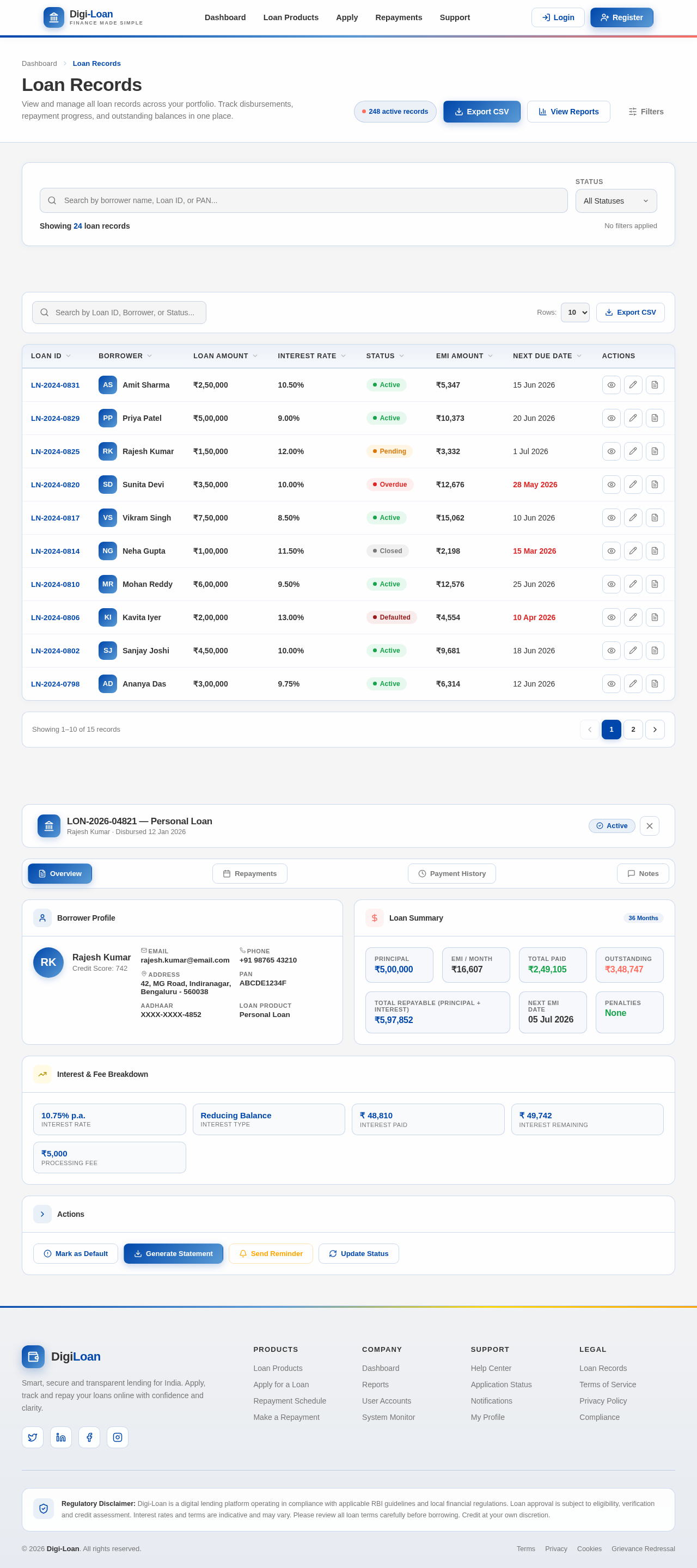Go to next page of records
697x1568 pixels.
(x=655, y=729)
